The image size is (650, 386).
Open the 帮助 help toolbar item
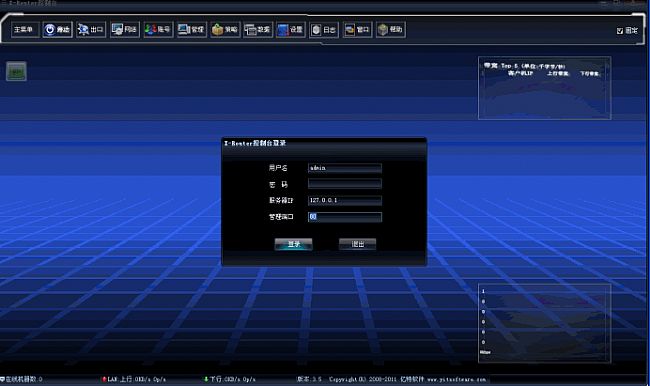[x=390, y=29]
